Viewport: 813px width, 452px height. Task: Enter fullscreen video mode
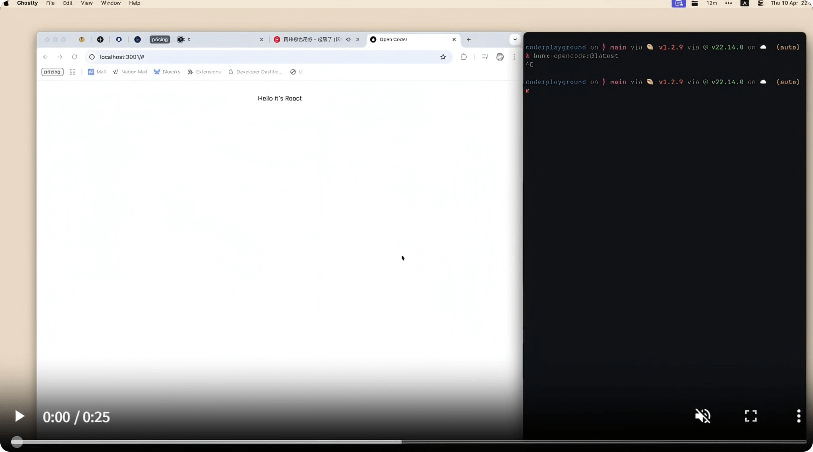[750, 416]
